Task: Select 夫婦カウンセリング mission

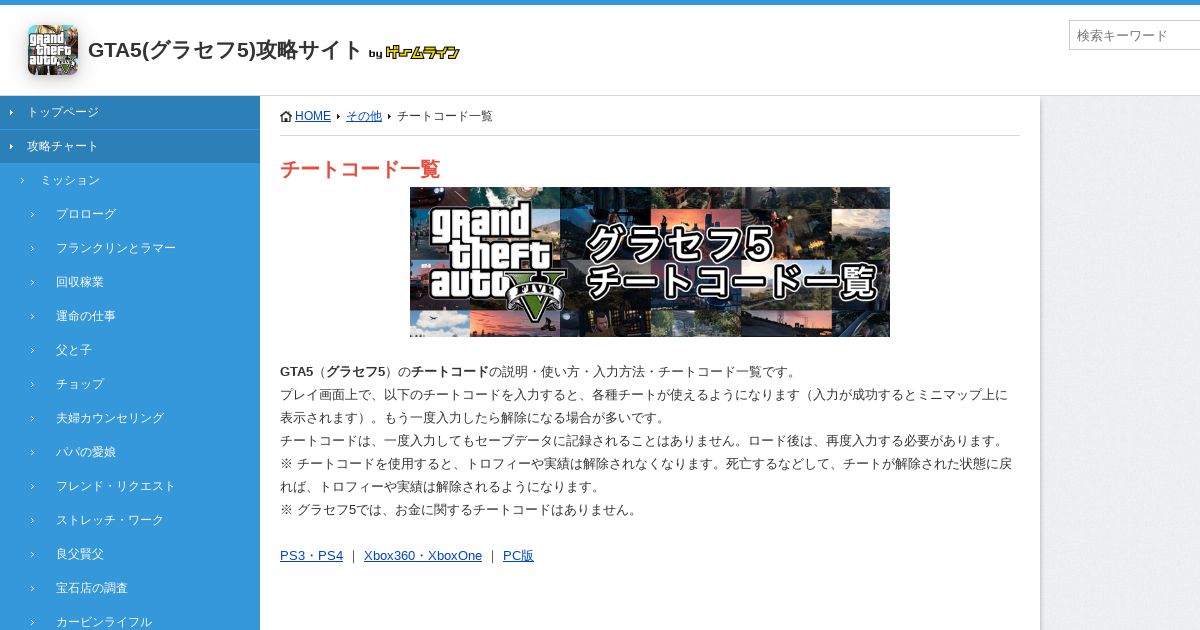Action: tap(130, 418)
